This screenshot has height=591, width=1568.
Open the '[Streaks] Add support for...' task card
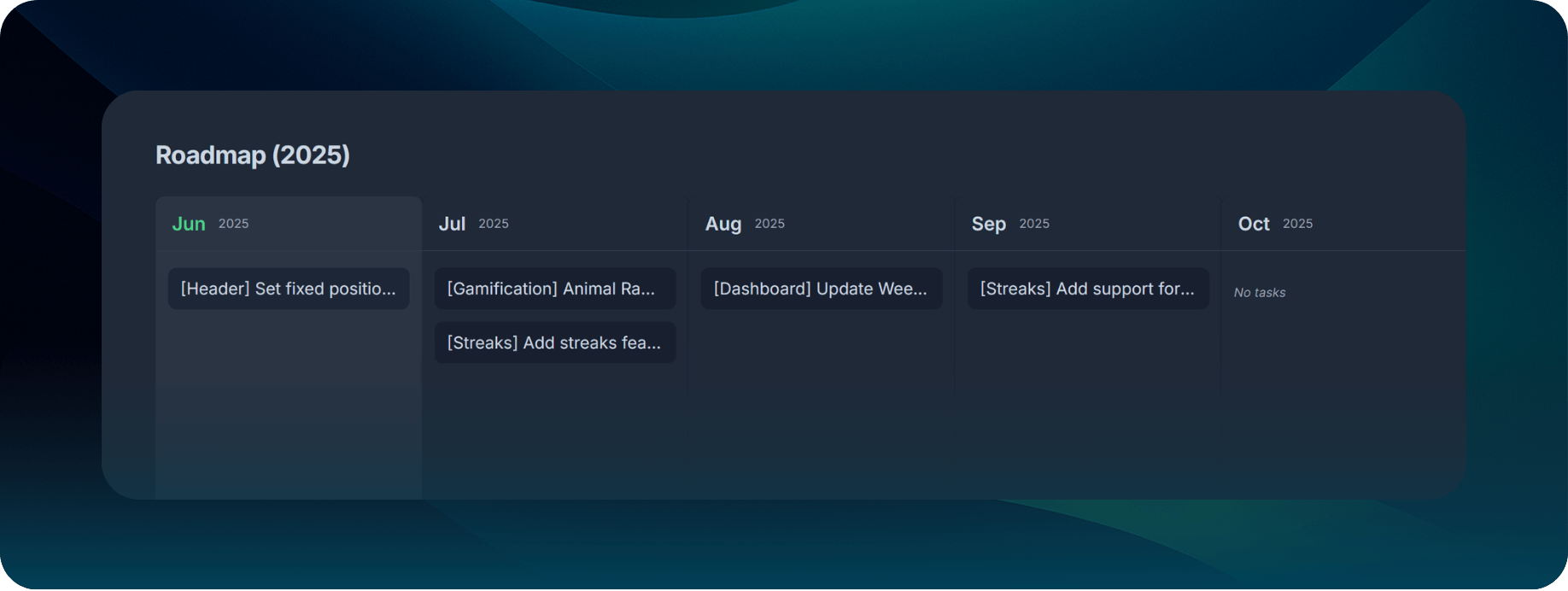1088,289
